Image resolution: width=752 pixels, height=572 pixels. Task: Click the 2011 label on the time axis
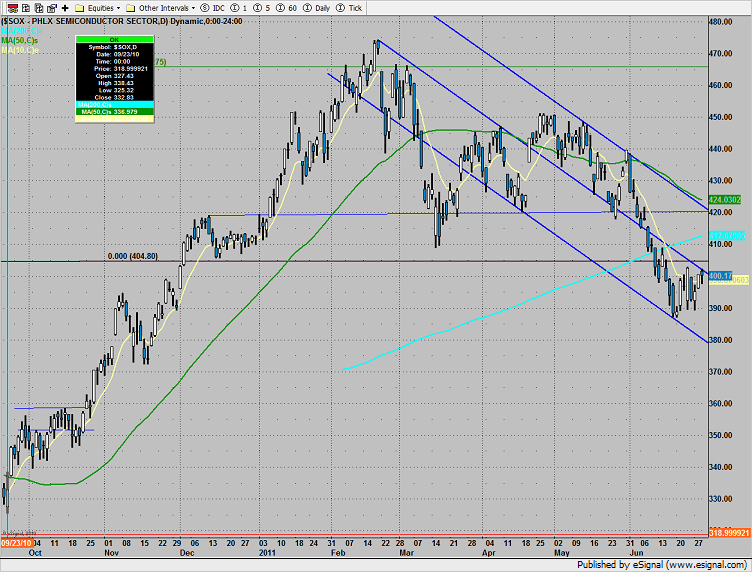pos(268,553)
